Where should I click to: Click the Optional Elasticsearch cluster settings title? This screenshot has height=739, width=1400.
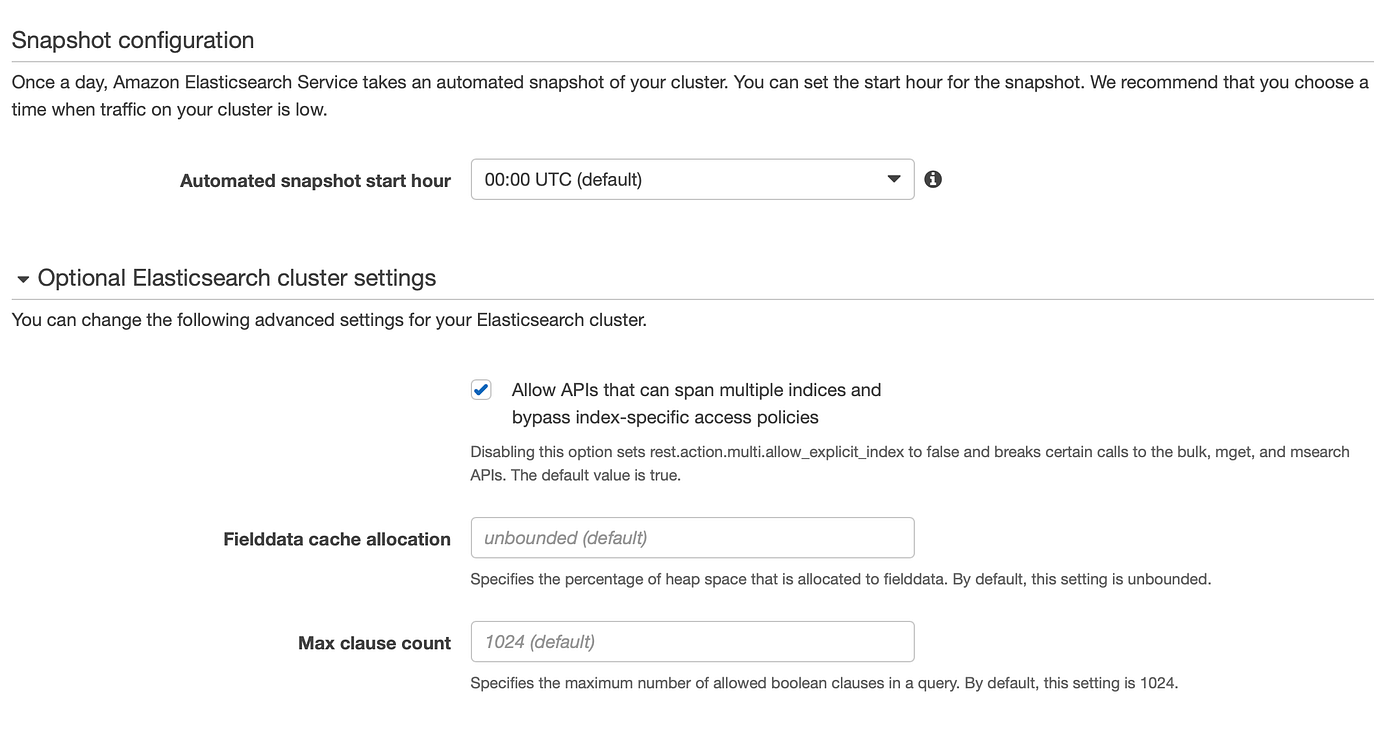point(236,278)
